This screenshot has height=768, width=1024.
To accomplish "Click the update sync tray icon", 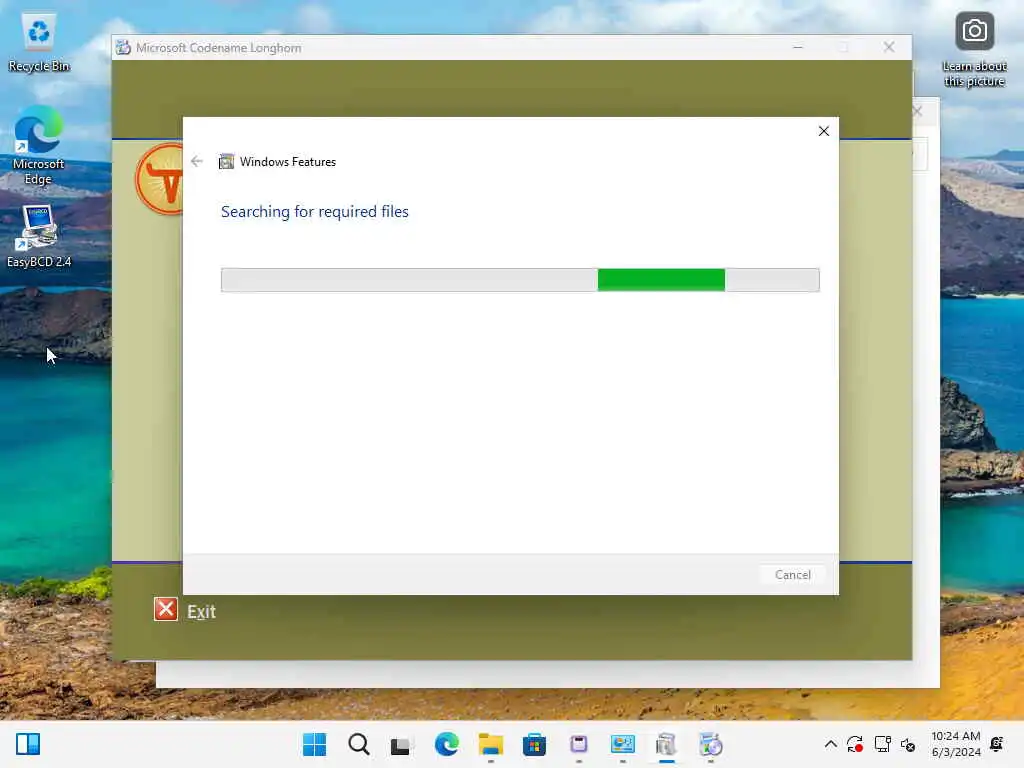I will 855,744.
